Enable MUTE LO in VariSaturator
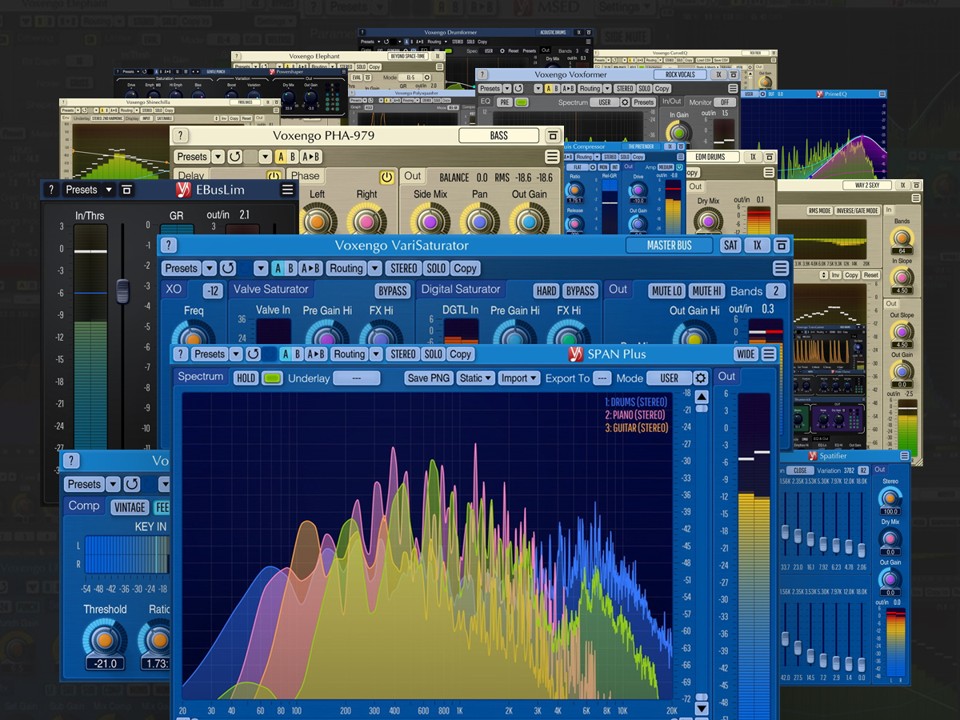 pos(667,291)
